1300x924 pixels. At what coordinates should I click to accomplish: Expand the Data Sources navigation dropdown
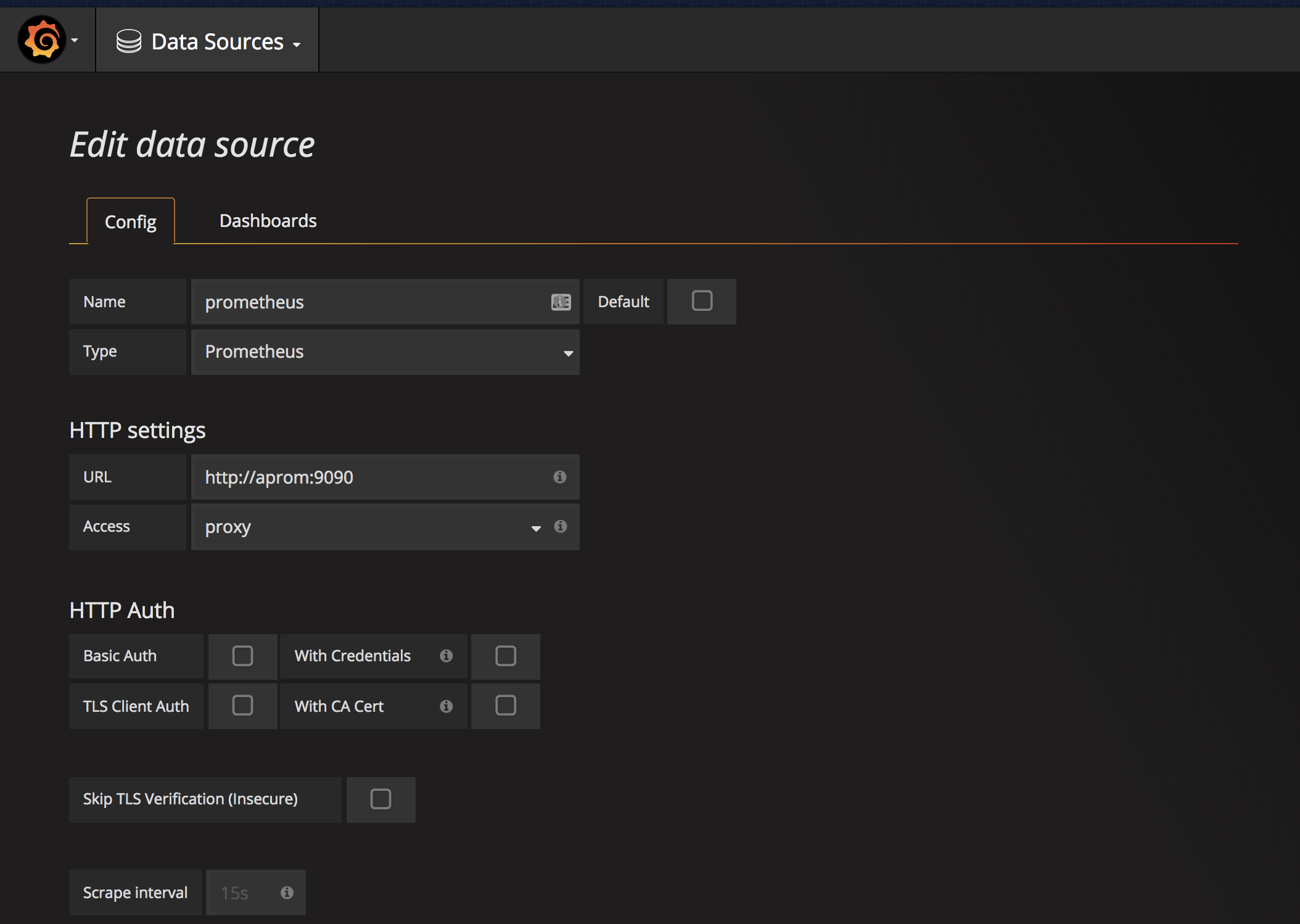pyautogui.click(x=208, y=41)
